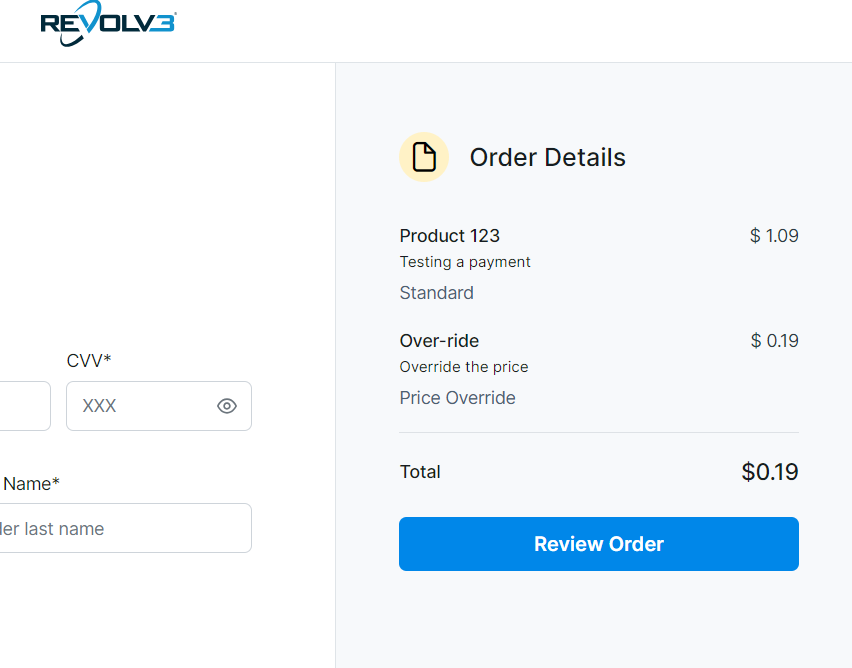This screenshot has width=852, height=668.
Task: Toggle CVV visibility with the eye icon
Action: point(226,406)
